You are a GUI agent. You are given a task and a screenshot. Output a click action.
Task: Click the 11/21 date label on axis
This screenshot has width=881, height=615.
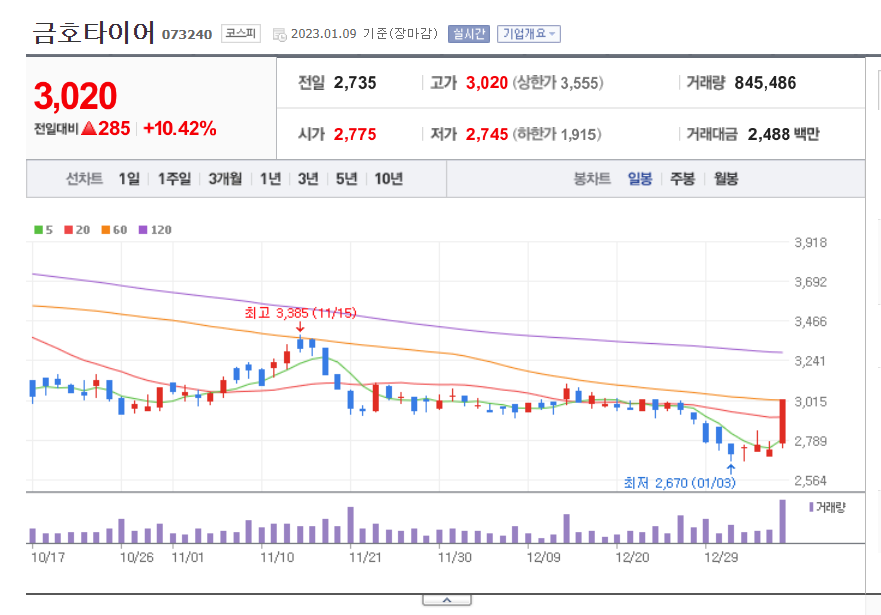coord(365,558)
